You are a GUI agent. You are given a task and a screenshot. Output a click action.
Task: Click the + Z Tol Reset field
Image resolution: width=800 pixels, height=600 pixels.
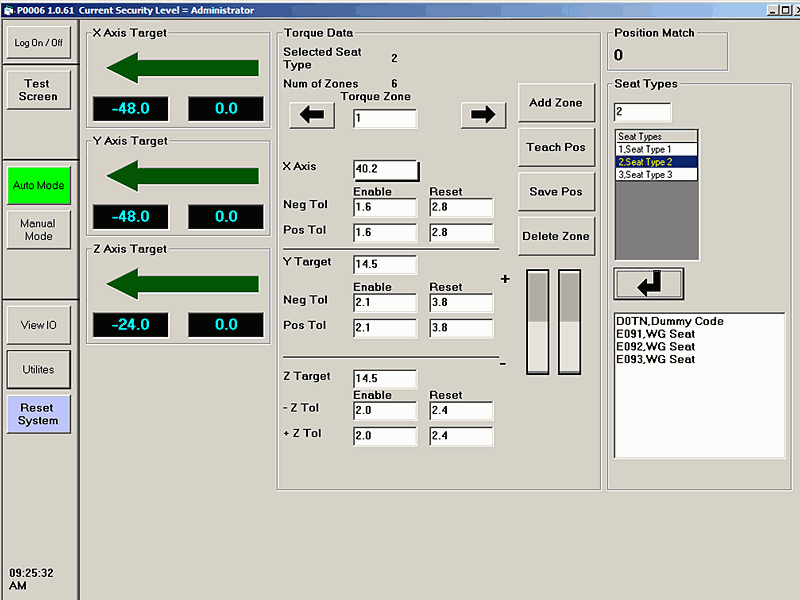pos(461,436)
